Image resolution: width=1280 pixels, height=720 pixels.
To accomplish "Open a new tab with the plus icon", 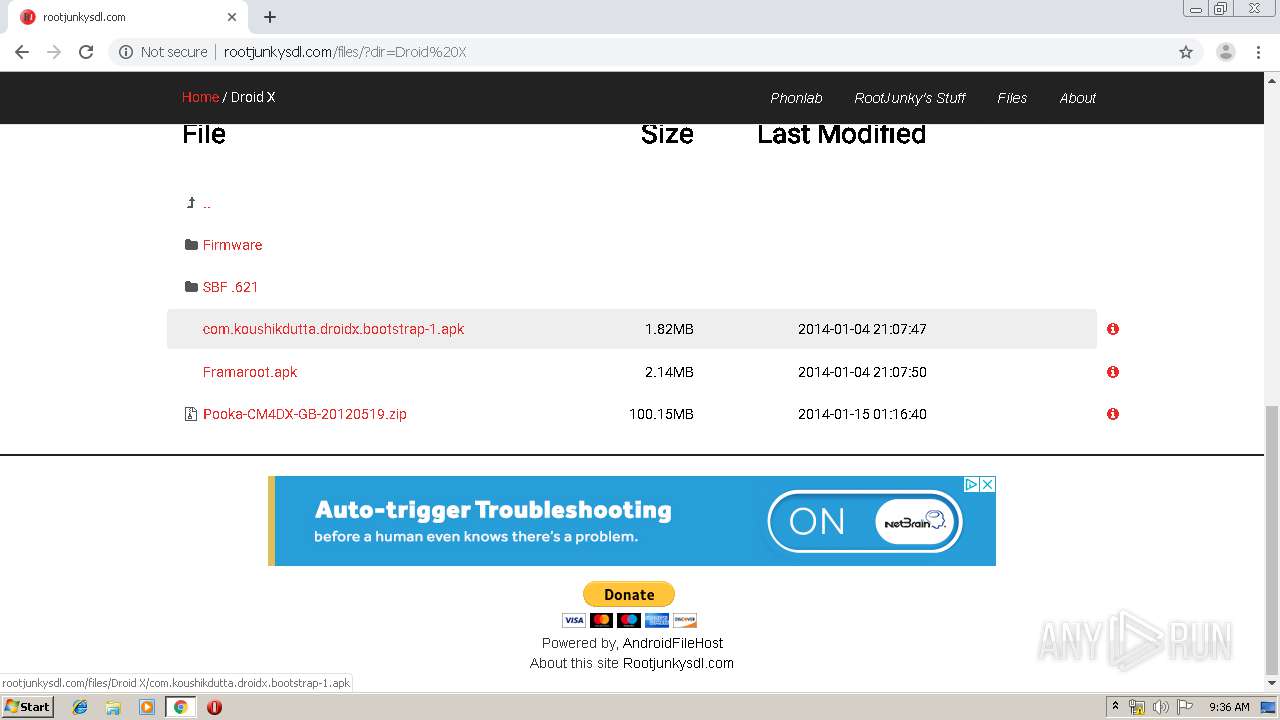I will [x=270, y=17].
